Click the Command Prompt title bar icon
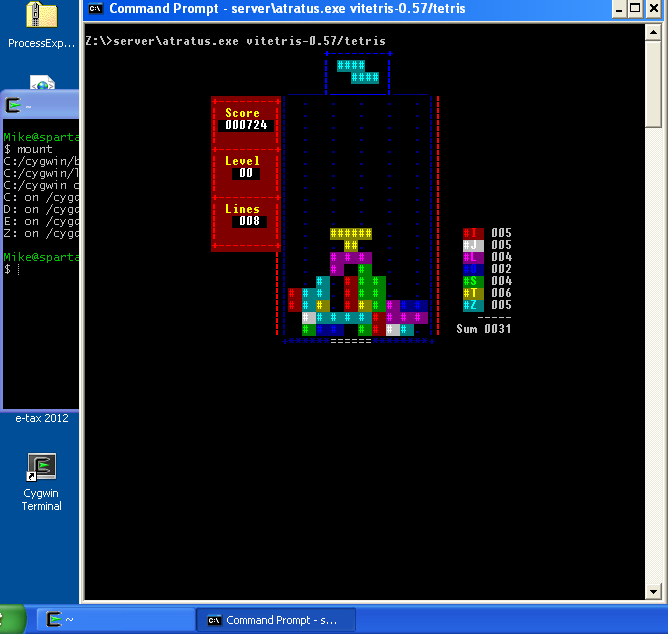 [x=96, y=9]
